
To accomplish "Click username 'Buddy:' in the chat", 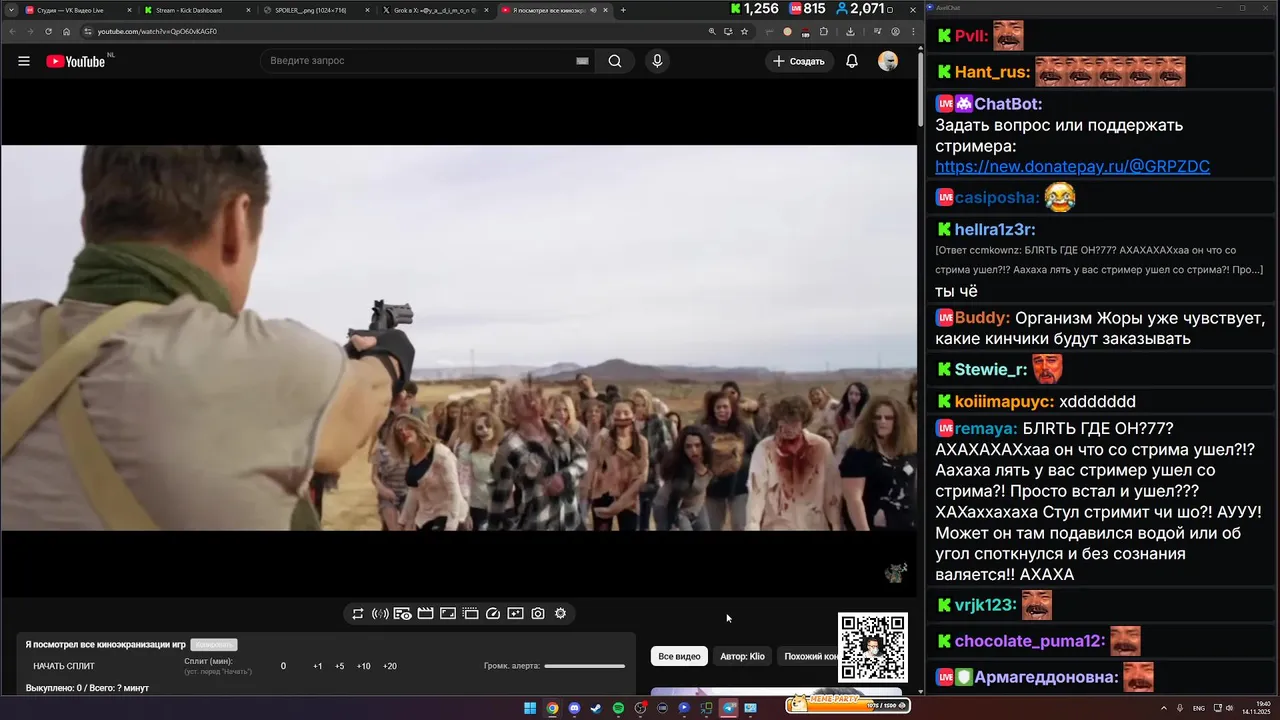I will (982, 318).
